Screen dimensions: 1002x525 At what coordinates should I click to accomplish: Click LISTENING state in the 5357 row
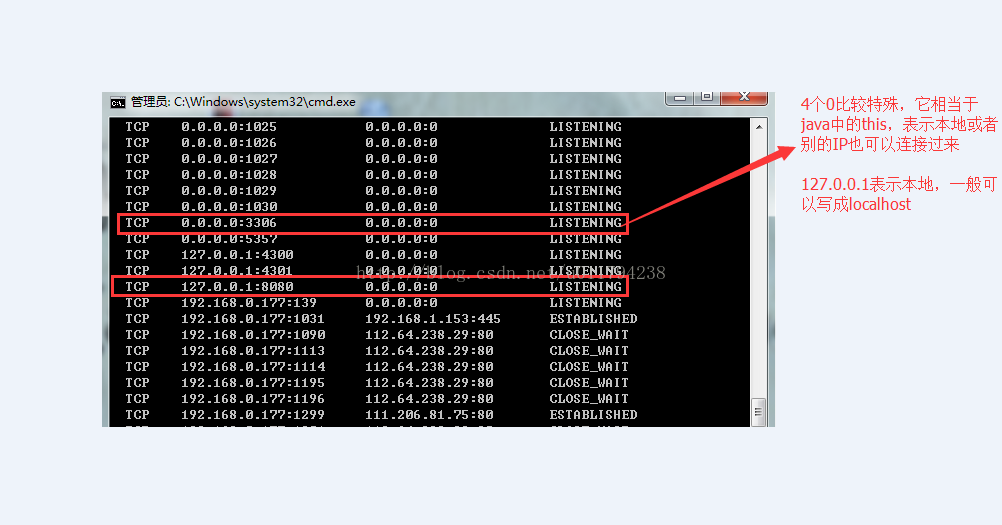(585, 238)
